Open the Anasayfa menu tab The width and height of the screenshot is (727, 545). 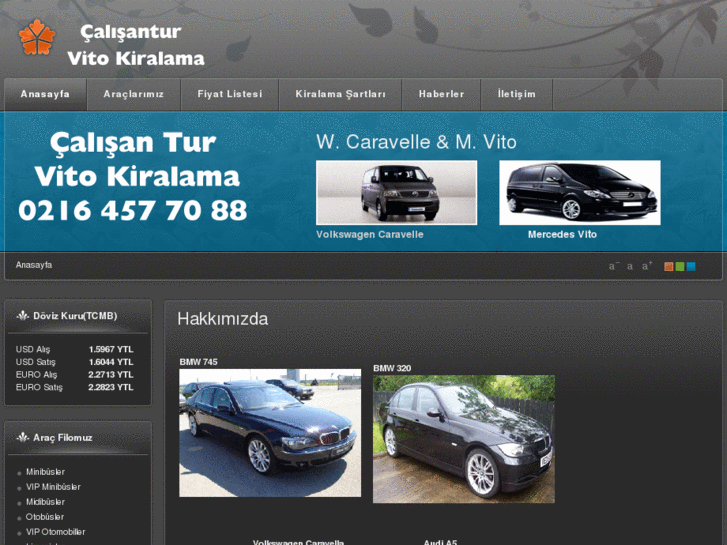45,94
